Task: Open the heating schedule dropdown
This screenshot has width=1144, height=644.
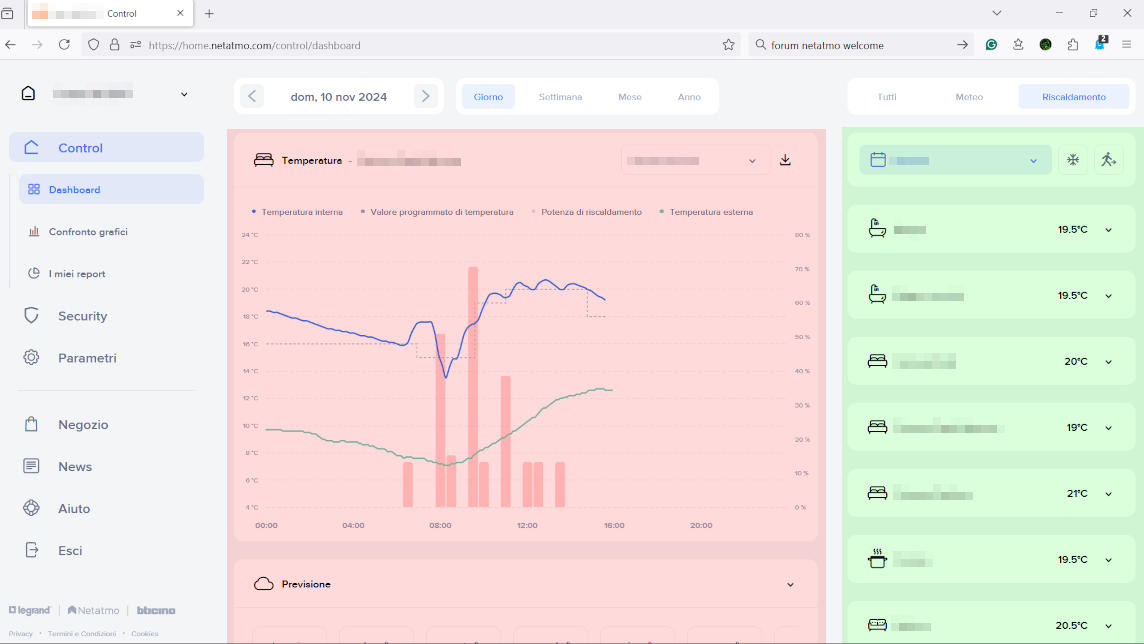Action: coord(955,160)
